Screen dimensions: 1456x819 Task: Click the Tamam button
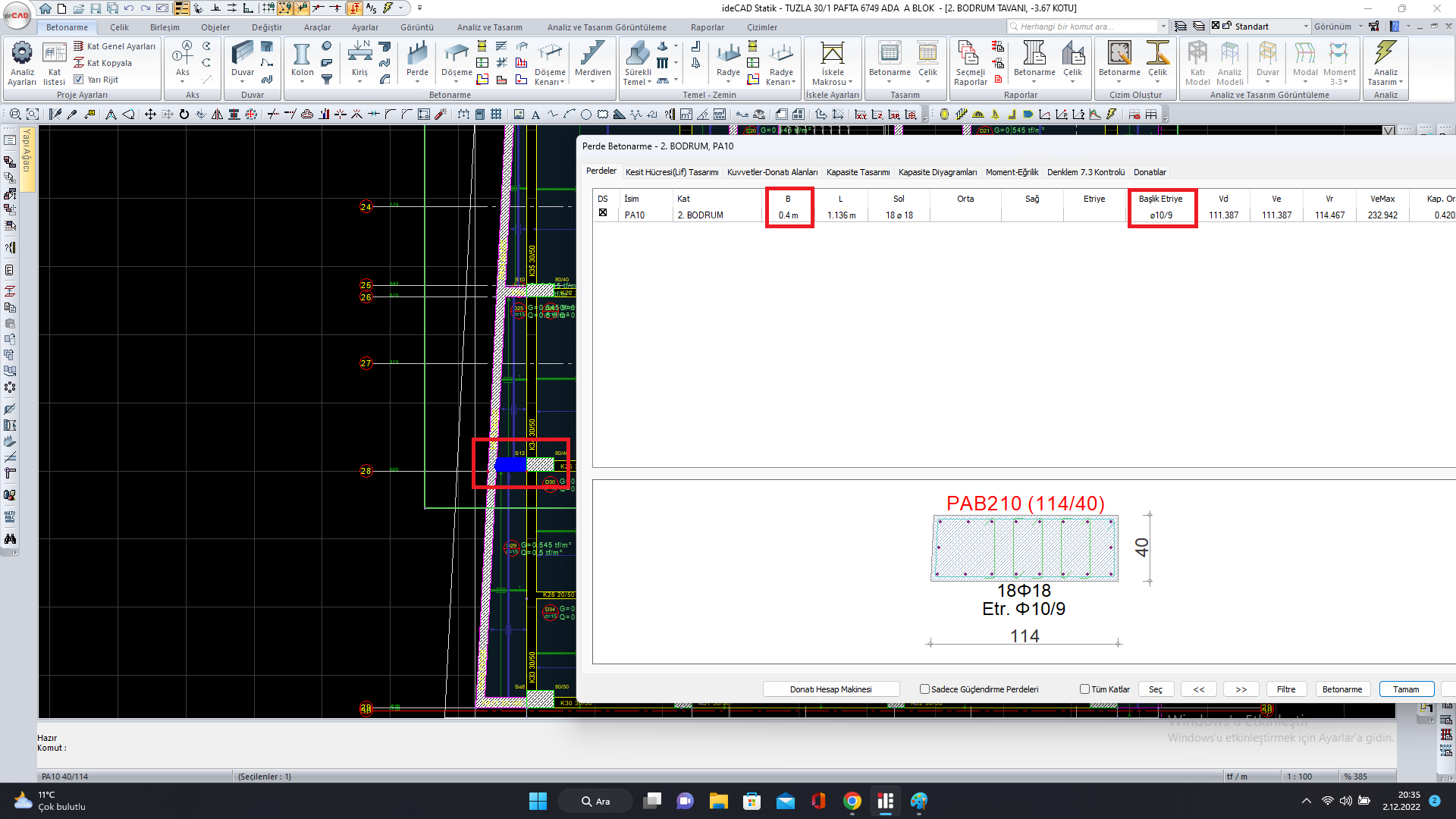click(x=1405, y=689)
